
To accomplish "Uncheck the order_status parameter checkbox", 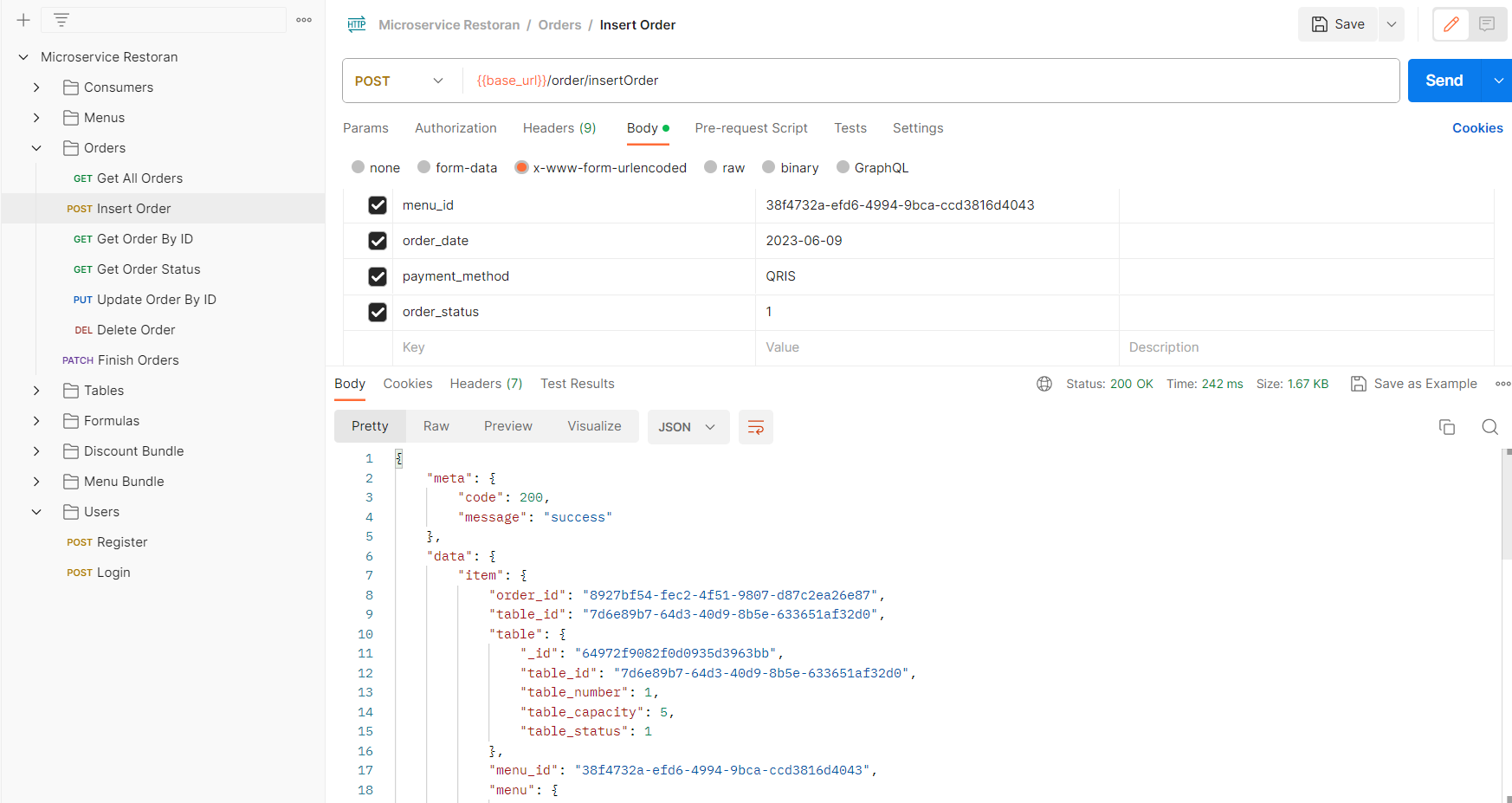I will [x=378, y=312].
